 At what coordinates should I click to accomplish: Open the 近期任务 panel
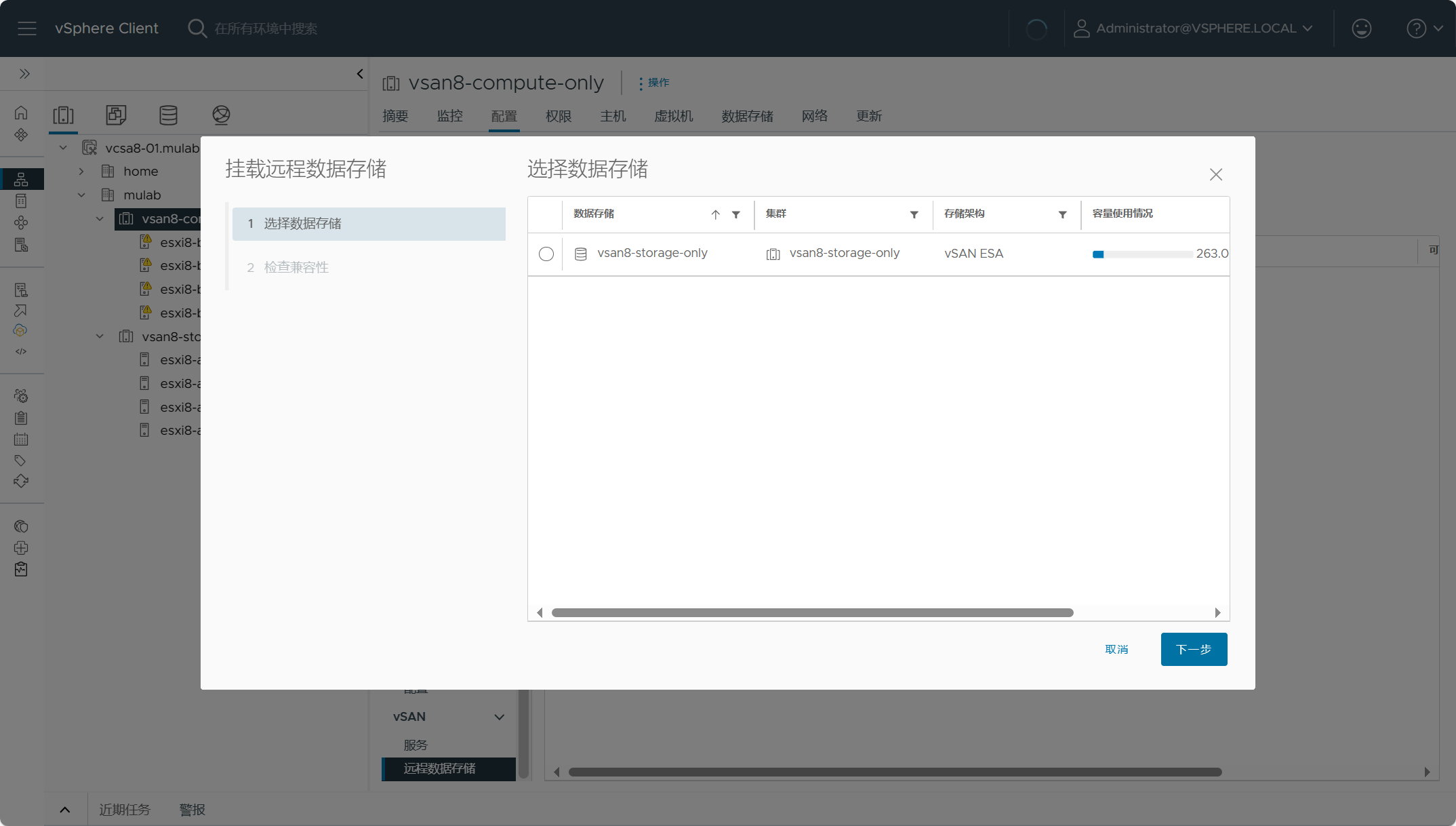point(125,809)
